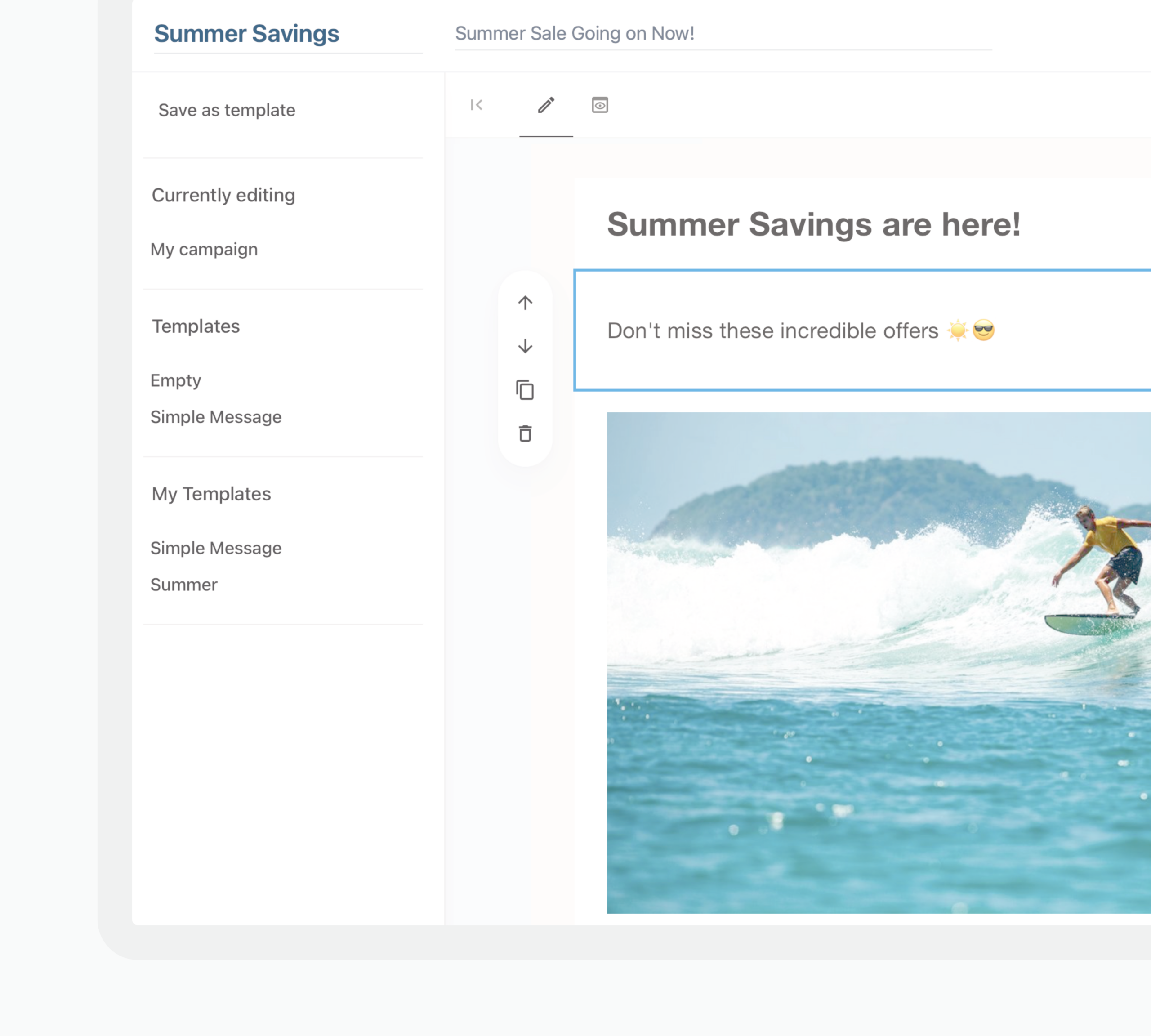Choose Simple Message under Templates
The width and height of the screenshot is (1151, 1036).
[216, 417]
